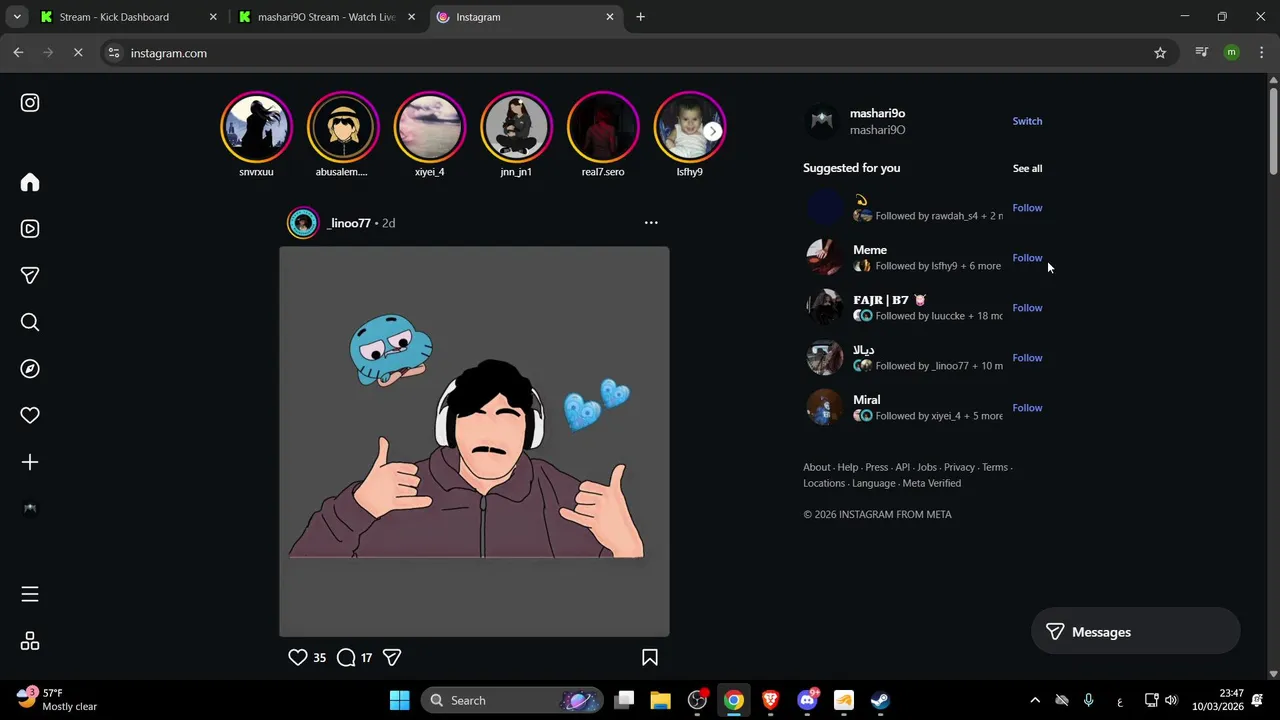The image size is (1280, 720).
Task: Open Discord from taskbar
Action: (x=807, y=700)
